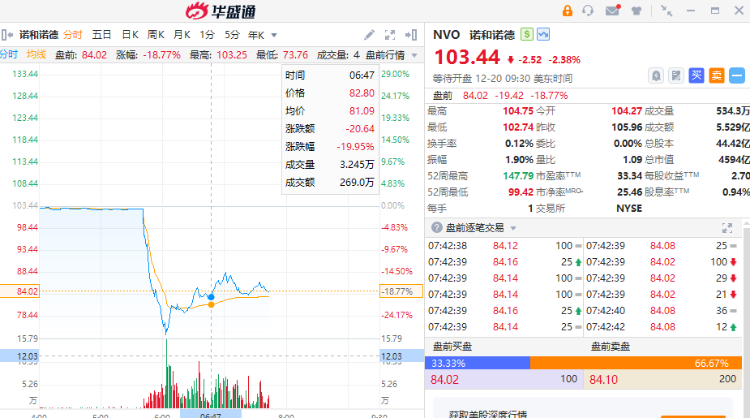
Task: Select the 5分 chart tab
Action: pyautogui.click(x=232, y=34)
